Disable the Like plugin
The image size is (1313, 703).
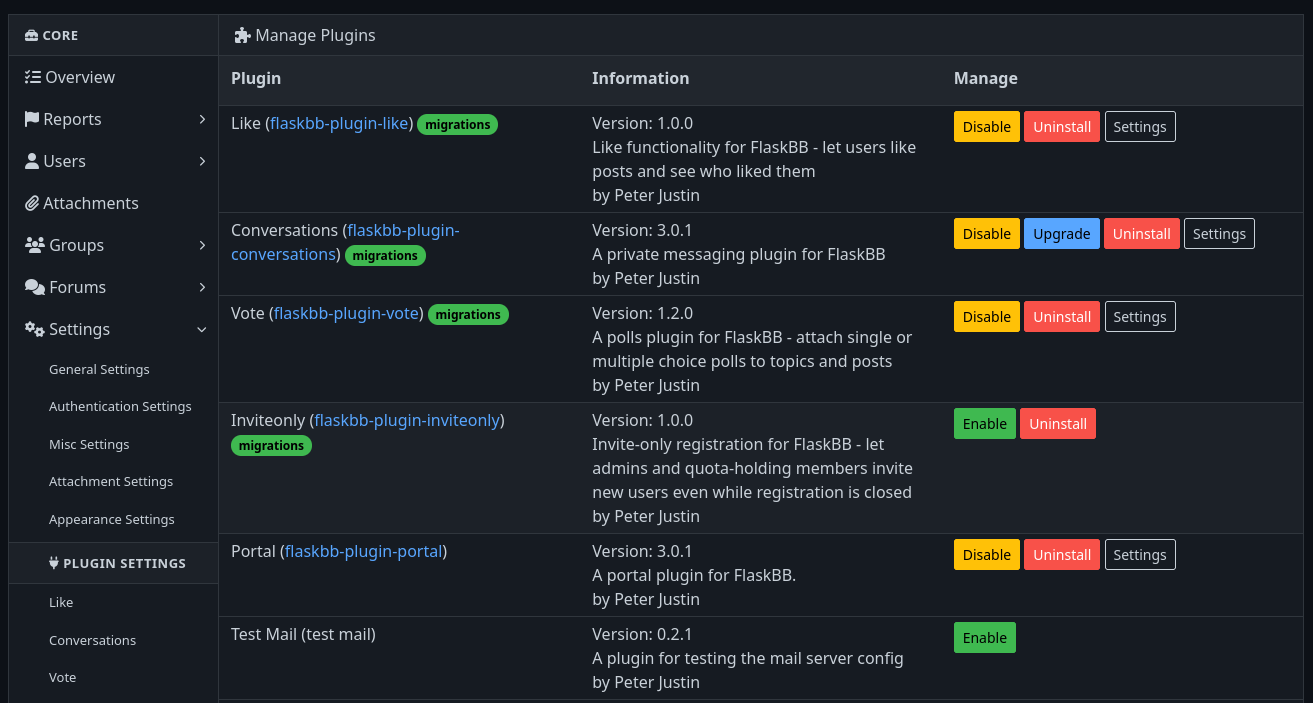[987, 127]
